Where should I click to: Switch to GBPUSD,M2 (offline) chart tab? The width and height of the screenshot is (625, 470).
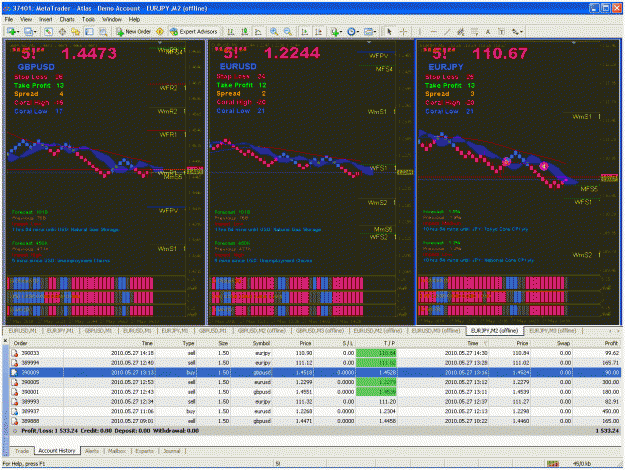click(x=261, y=330)
